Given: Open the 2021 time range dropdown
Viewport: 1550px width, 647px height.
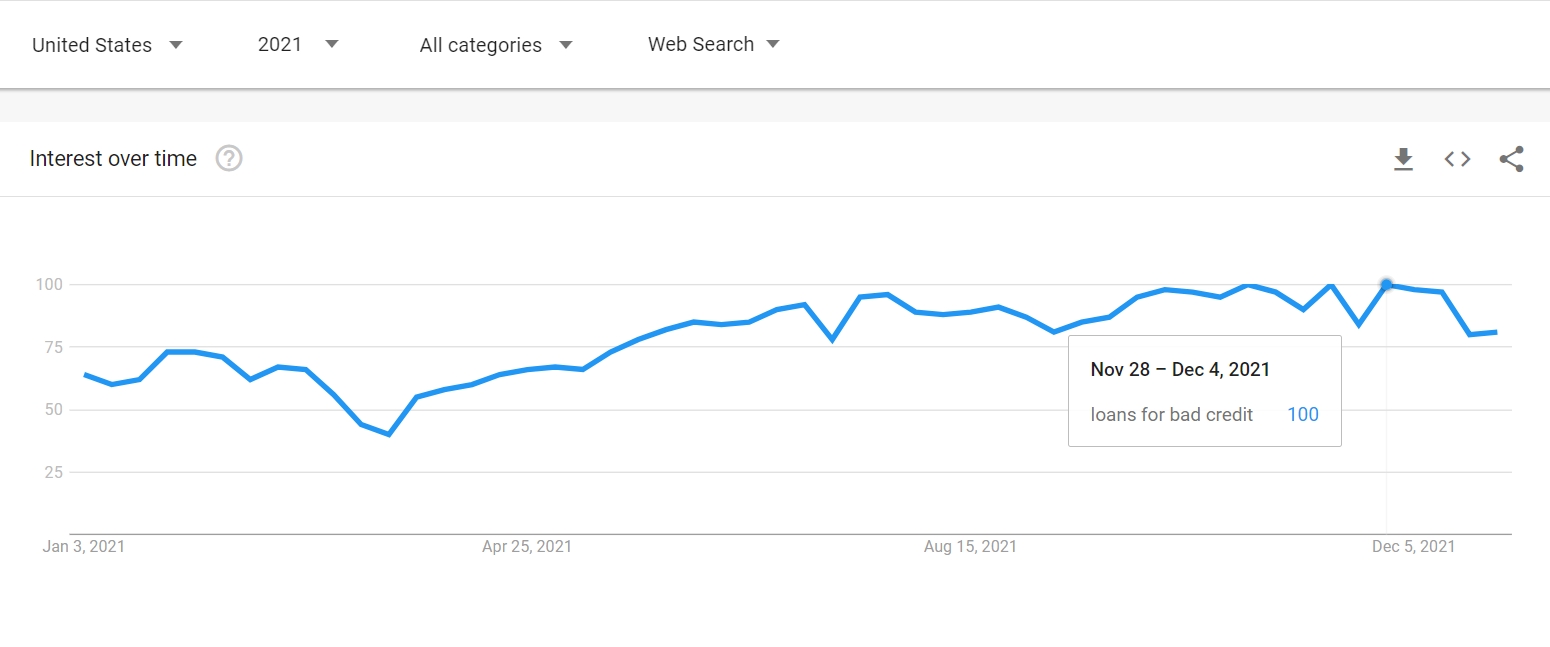Looking at the screenshot, I should (298, 45).
